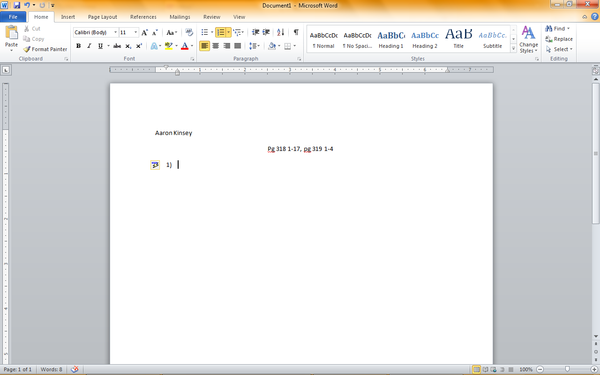Cut the selection with scissors icon
Image resolution: width=600 pixels, height=375 pixels.
point(32,29)
